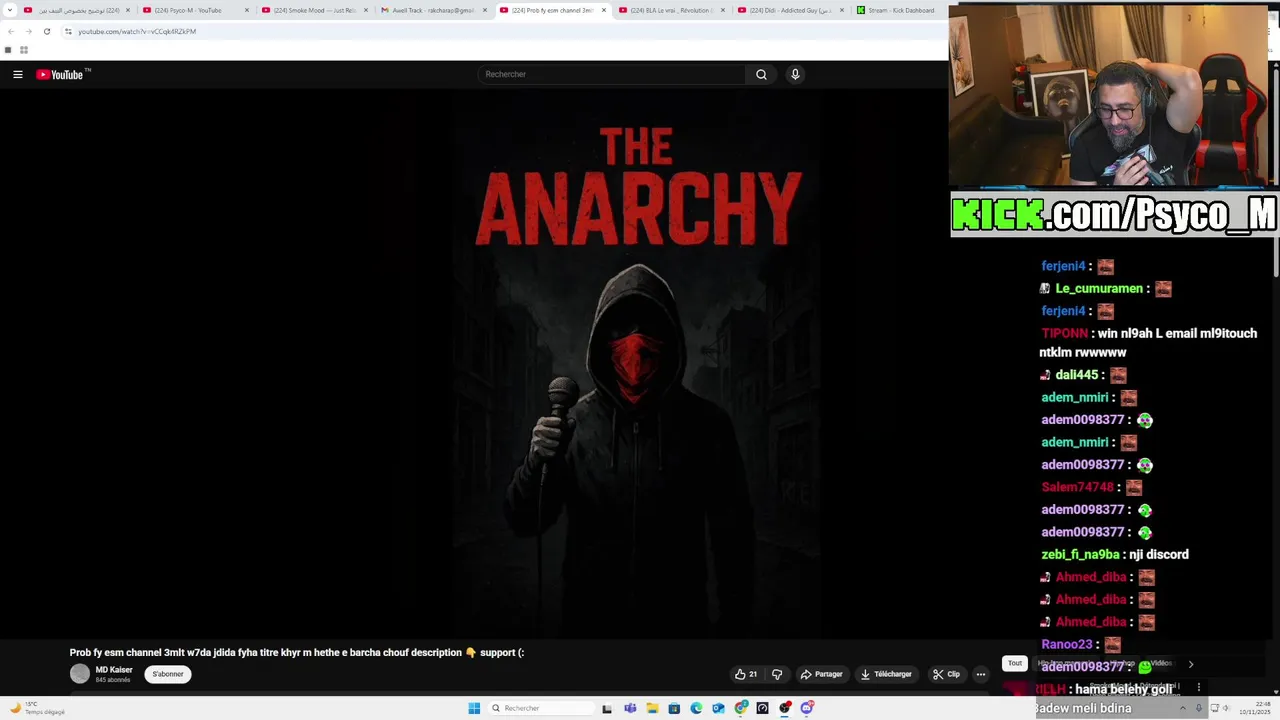Click Ranoo23's chat username

point(1066,644)
